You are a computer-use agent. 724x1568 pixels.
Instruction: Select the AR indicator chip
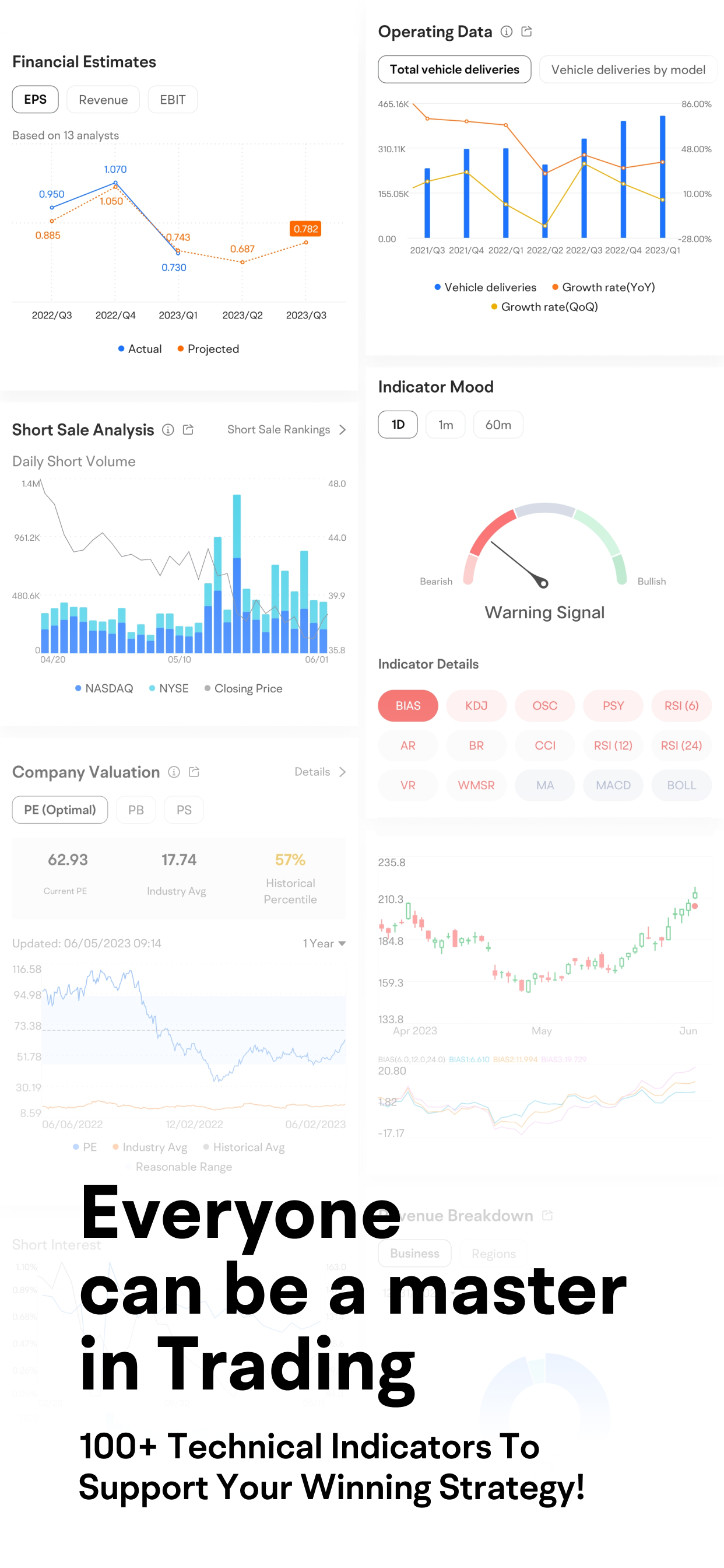[408, 745]
